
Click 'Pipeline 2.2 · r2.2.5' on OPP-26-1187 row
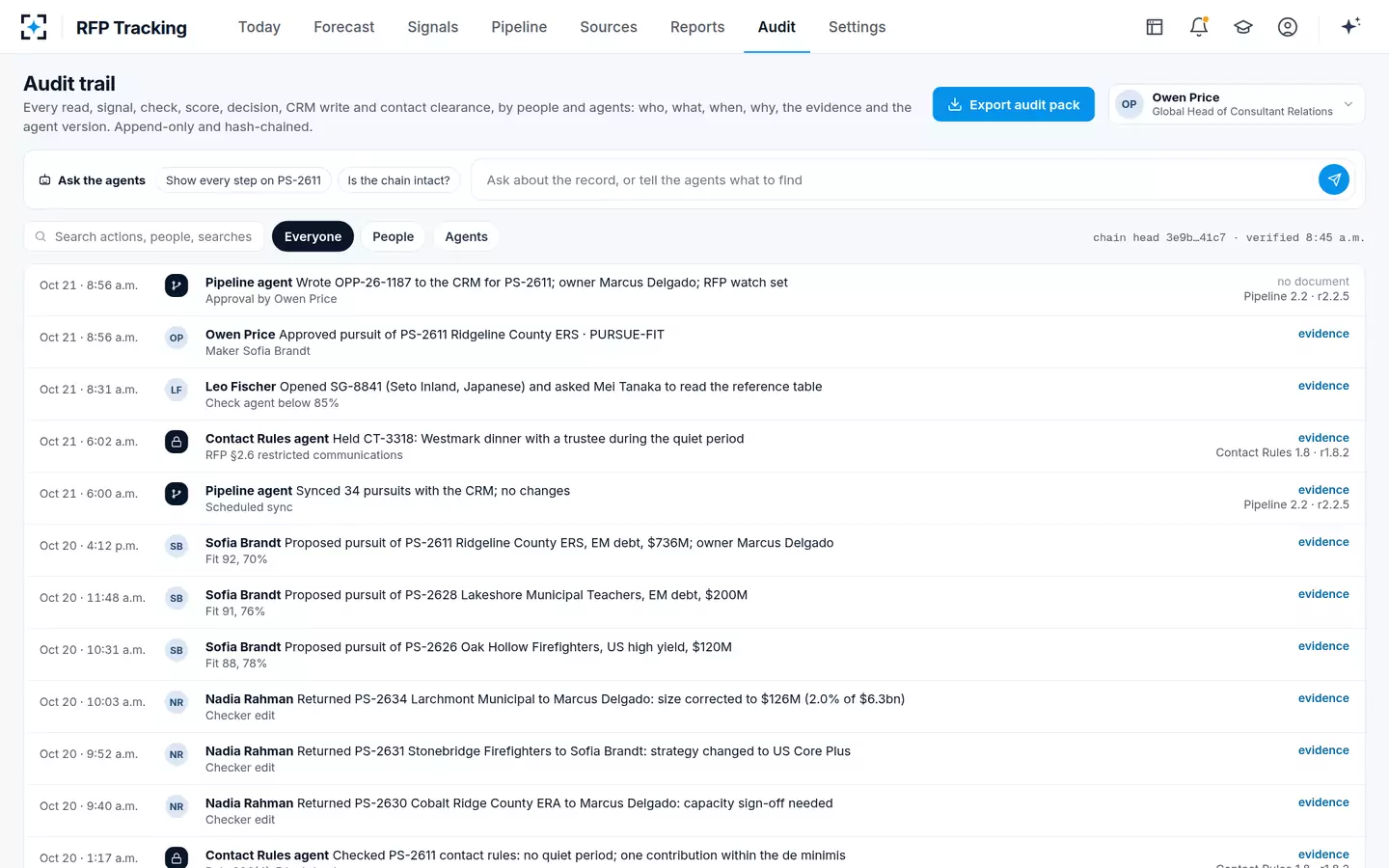(x=1296, y=297)
